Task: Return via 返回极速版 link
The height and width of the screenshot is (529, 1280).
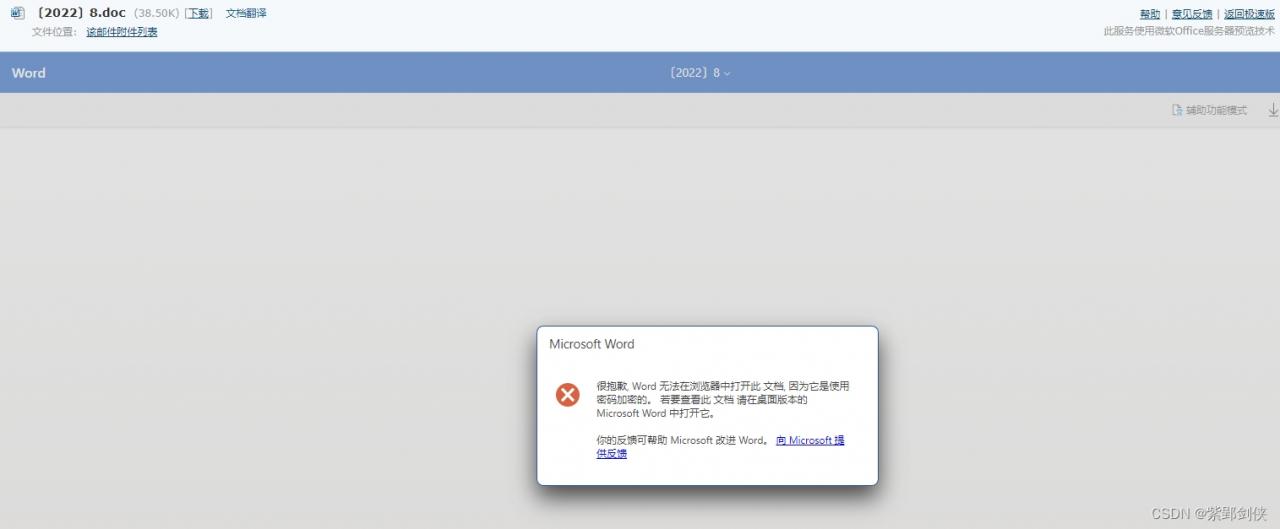Action: 1249,14
